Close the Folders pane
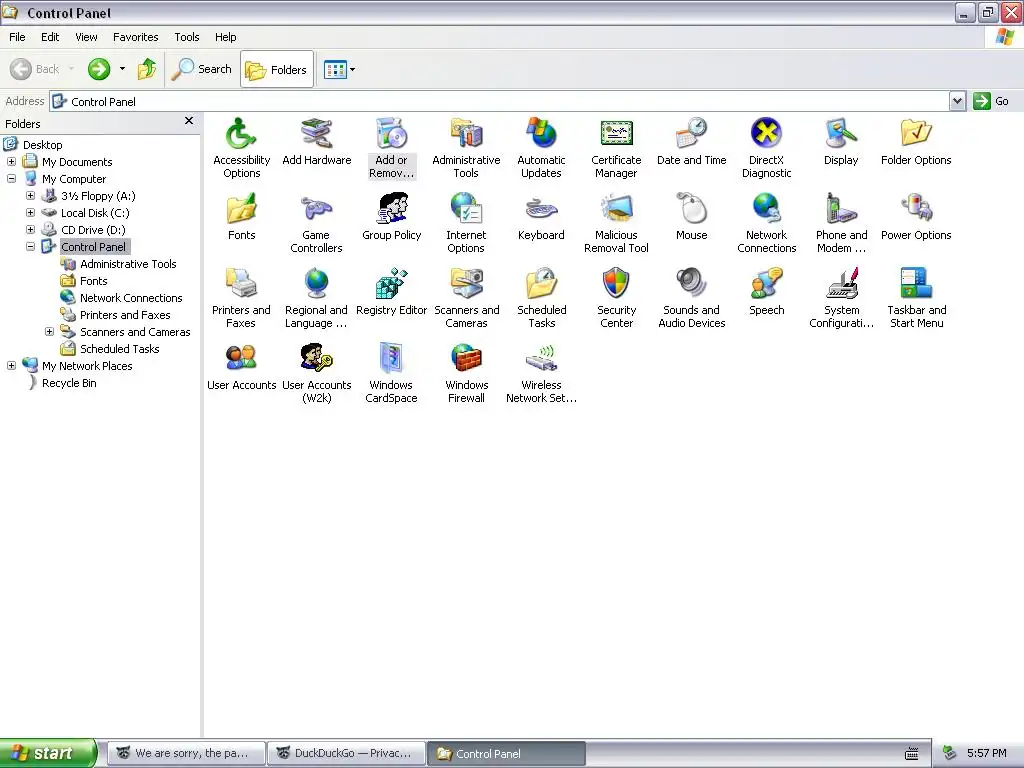This screenshot has width=1024, height=768. pyautogui.click(x=189, y=121)
